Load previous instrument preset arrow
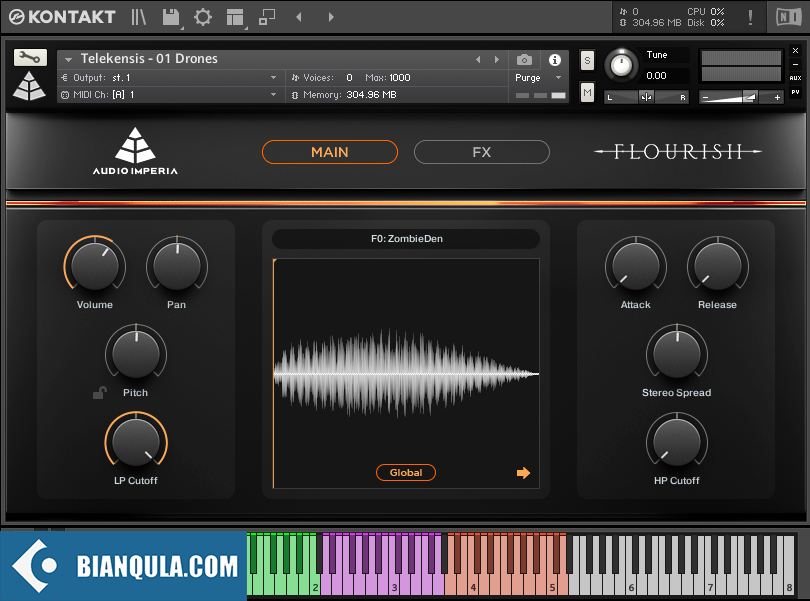The image size is (810, 601). [478, 59]
